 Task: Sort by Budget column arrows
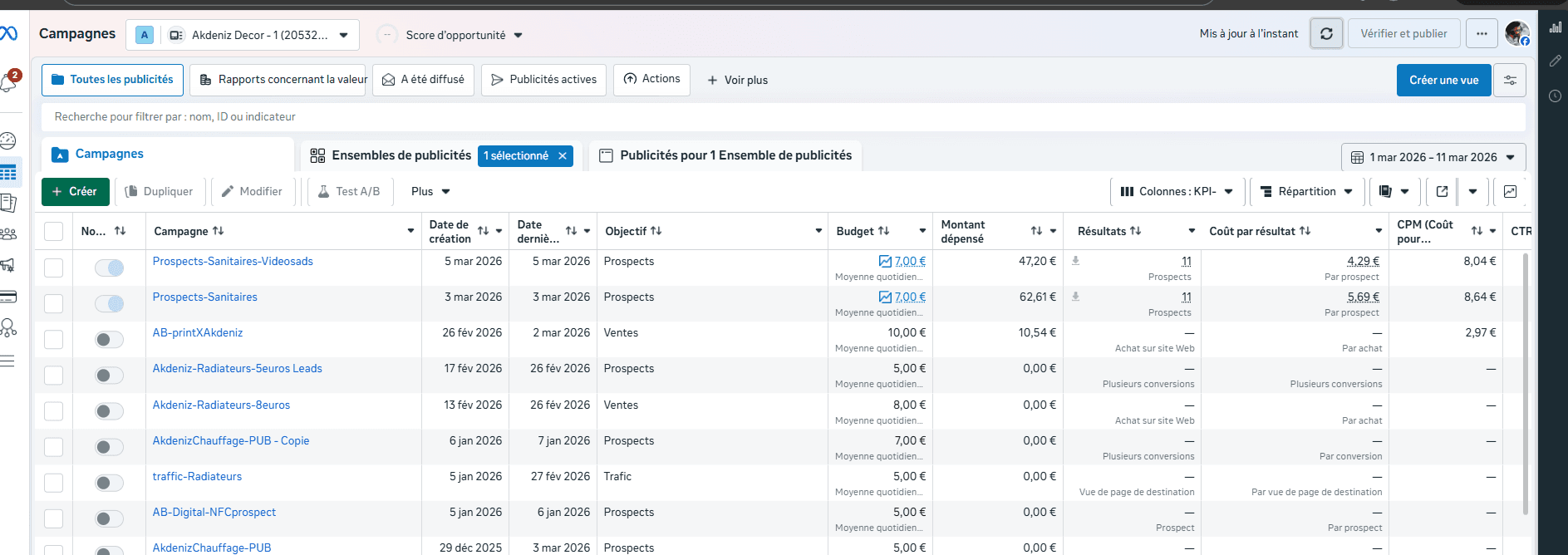coord(883,231)
